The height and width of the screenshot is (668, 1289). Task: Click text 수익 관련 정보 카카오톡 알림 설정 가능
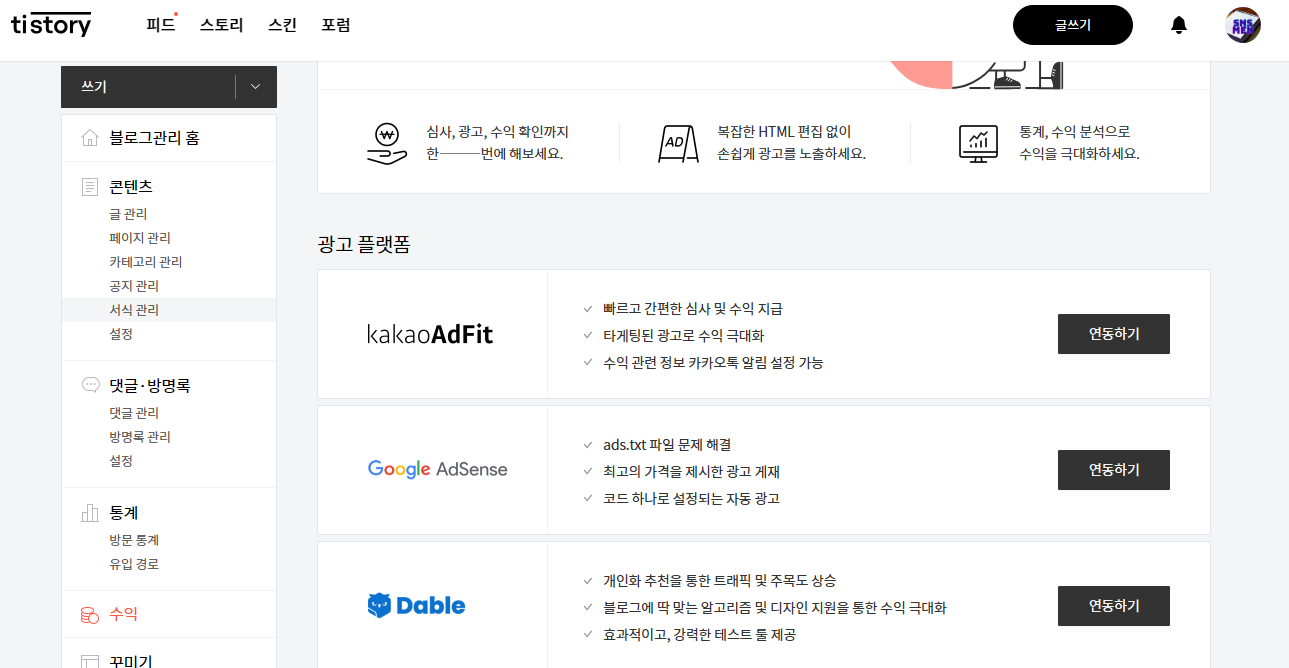713,363
